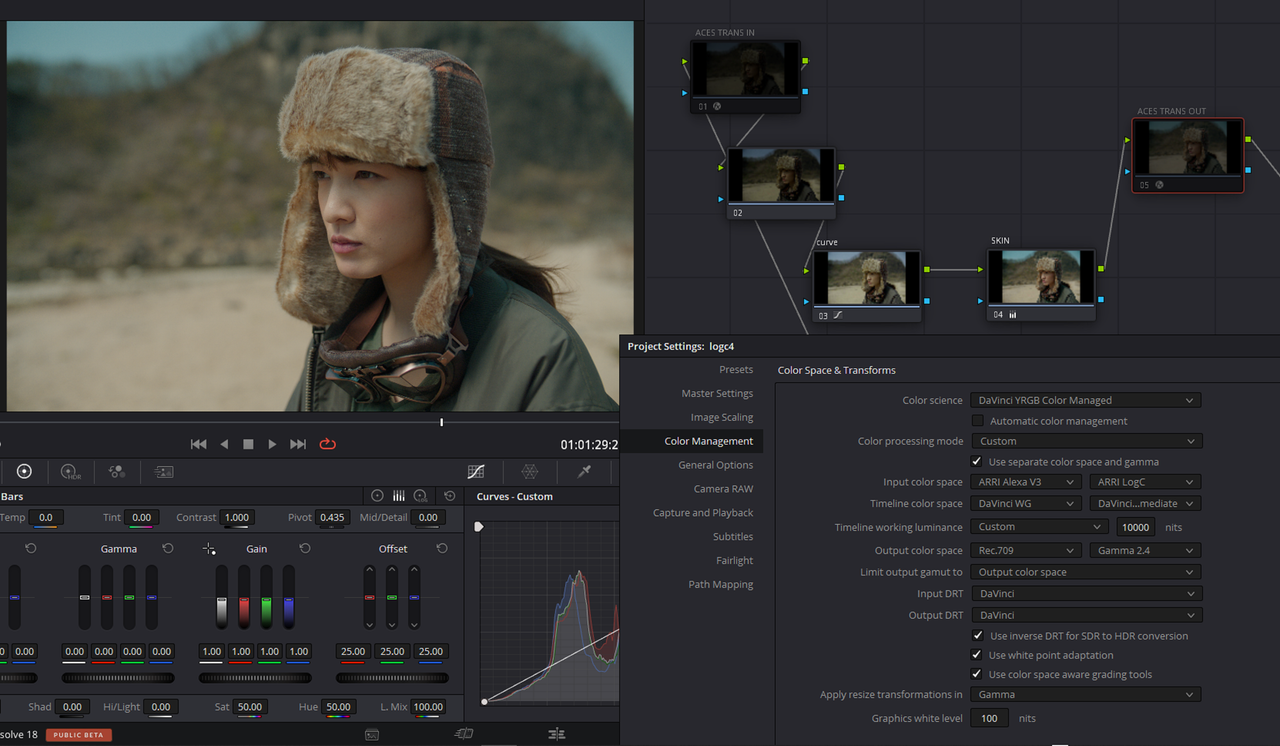Go to Camera RAW settings section

click(x=724, y=489)
